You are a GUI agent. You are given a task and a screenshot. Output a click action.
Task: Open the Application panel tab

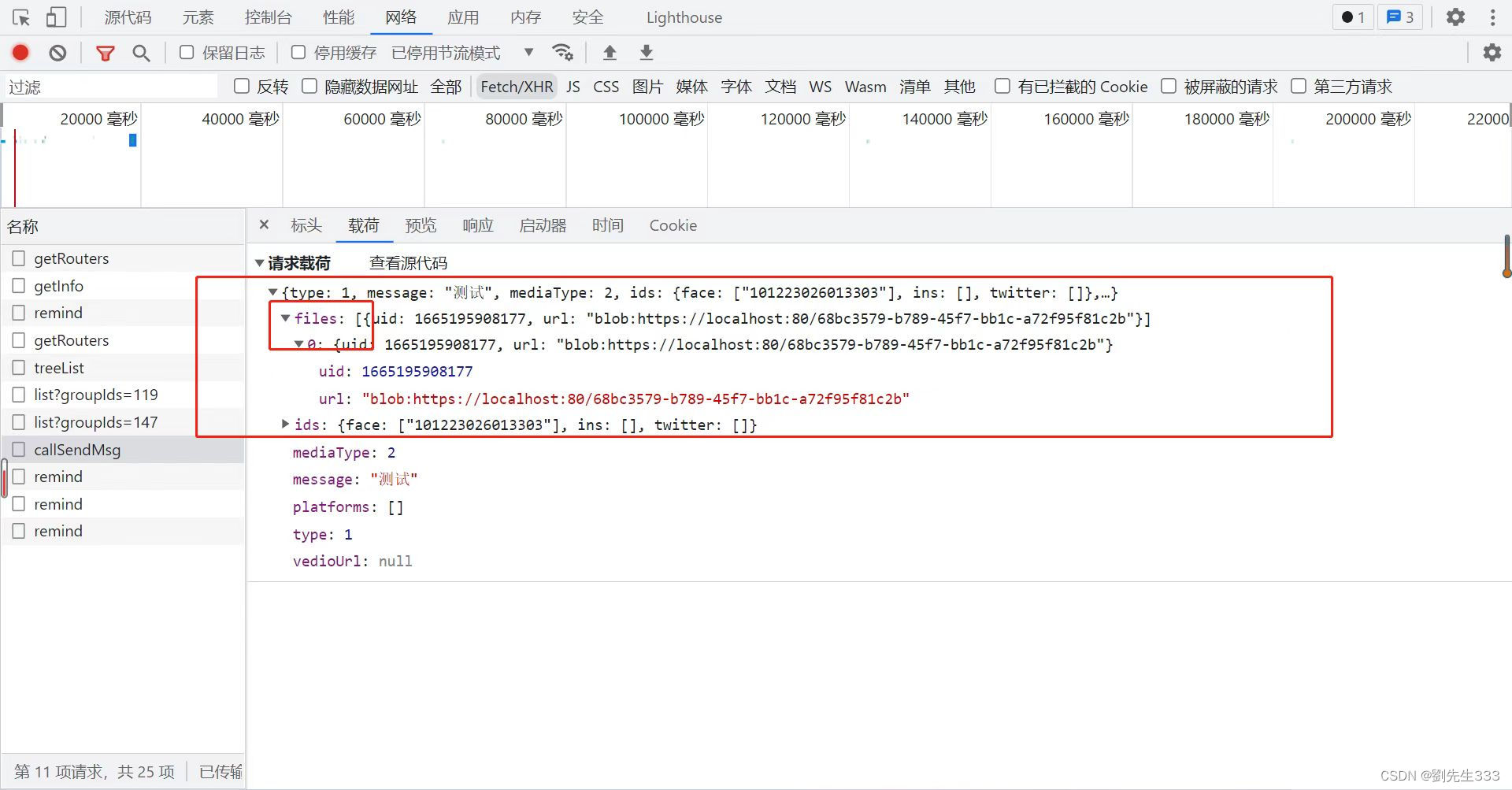click(463, 17)
